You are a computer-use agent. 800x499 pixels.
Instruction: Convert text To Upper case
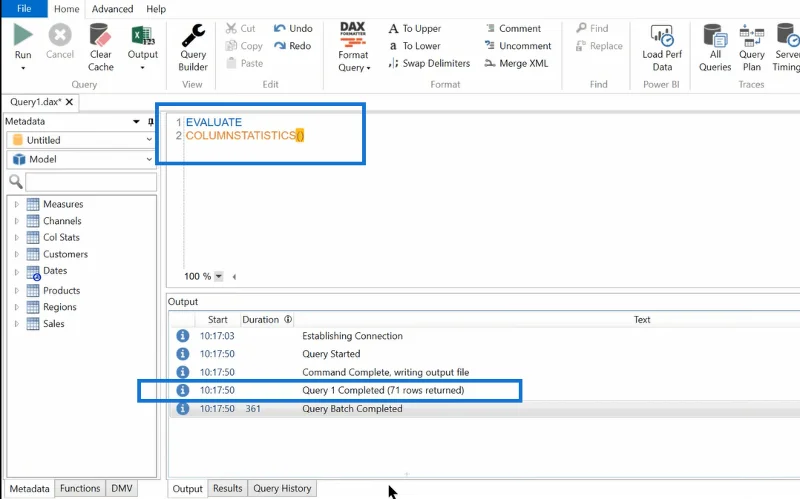tap(415, 29)
